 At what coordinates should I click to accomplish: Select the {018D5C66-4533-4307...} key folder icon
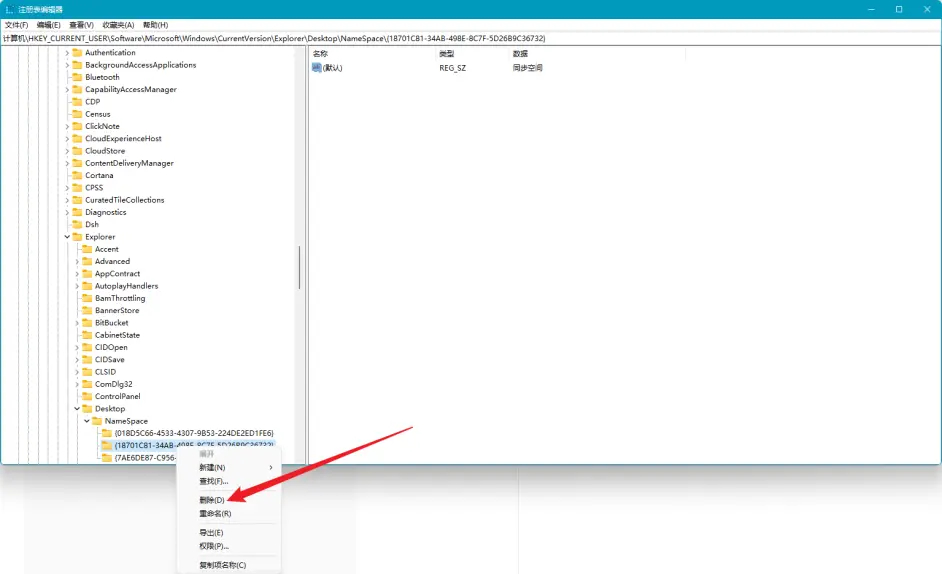point(107,433)
